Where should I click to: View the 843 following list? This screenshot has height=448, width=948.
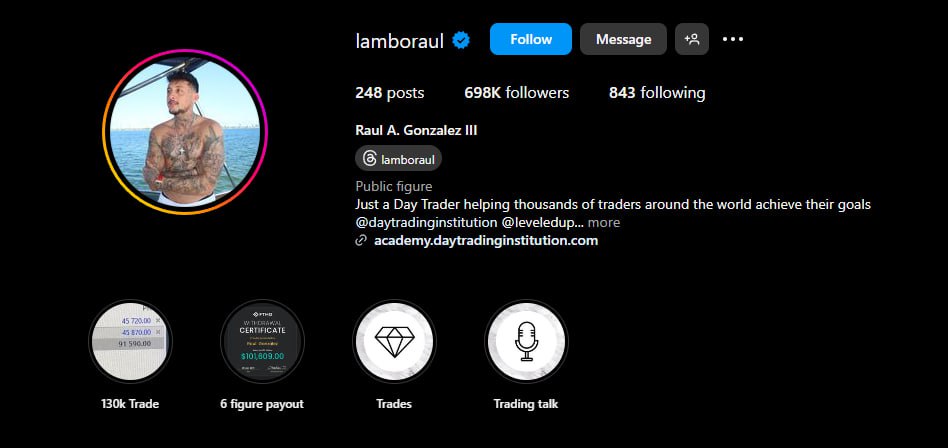pos(657,93)
